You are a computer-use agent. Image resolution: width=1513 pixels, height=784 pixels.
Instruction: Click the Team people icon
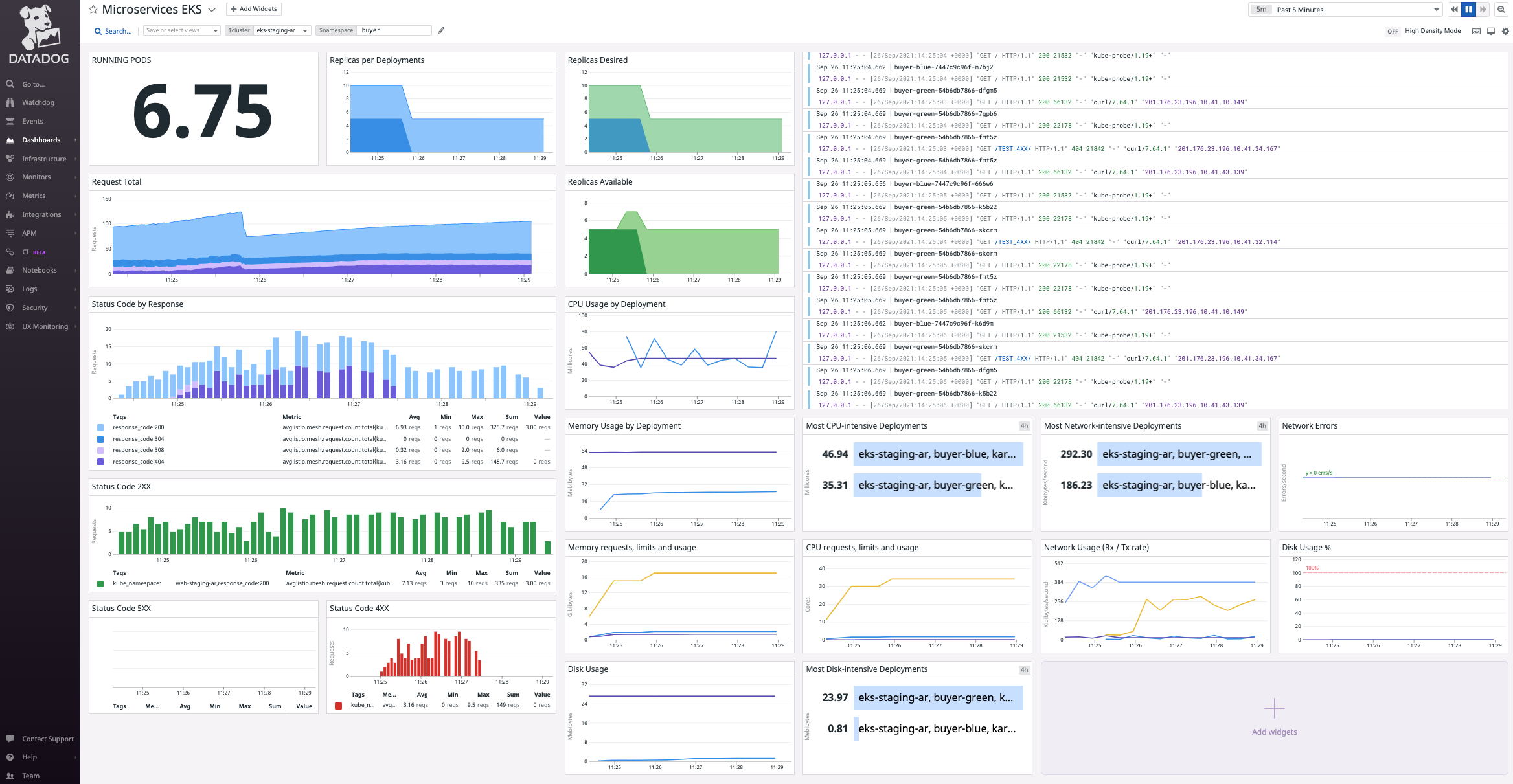(x=10, y=776)
